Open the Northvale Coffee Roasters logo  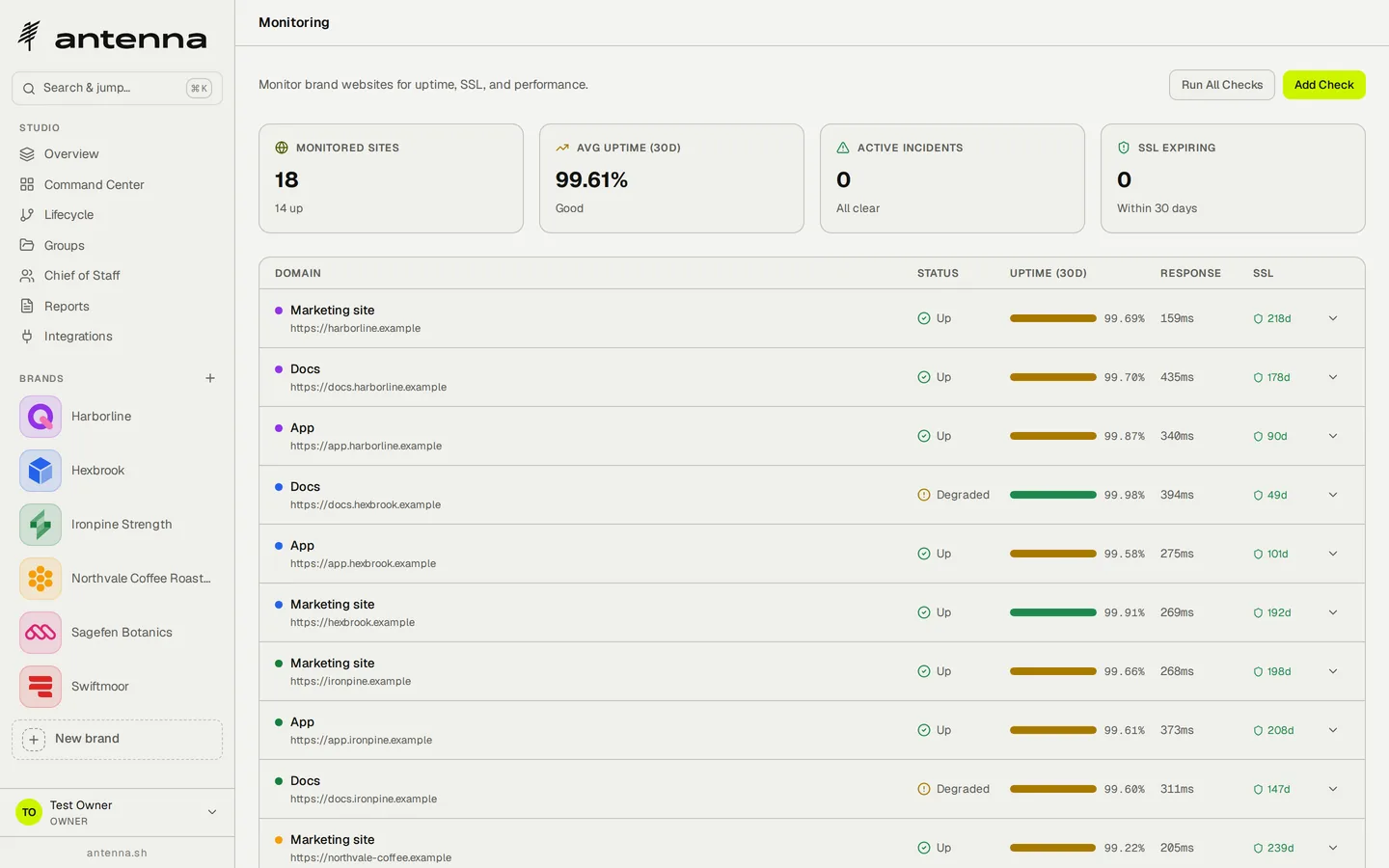coord(41,579)
